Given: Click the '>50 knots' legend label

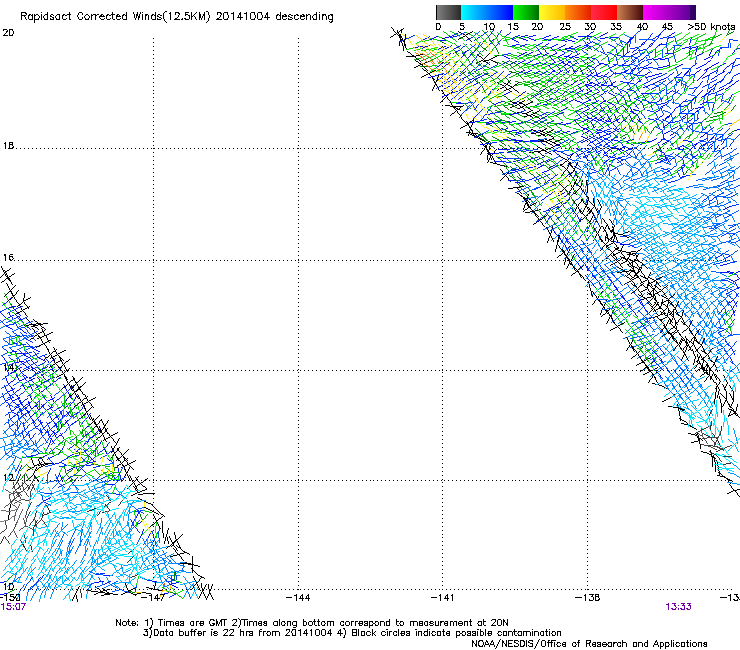Looking at the screenshot, I should point(711,27).
